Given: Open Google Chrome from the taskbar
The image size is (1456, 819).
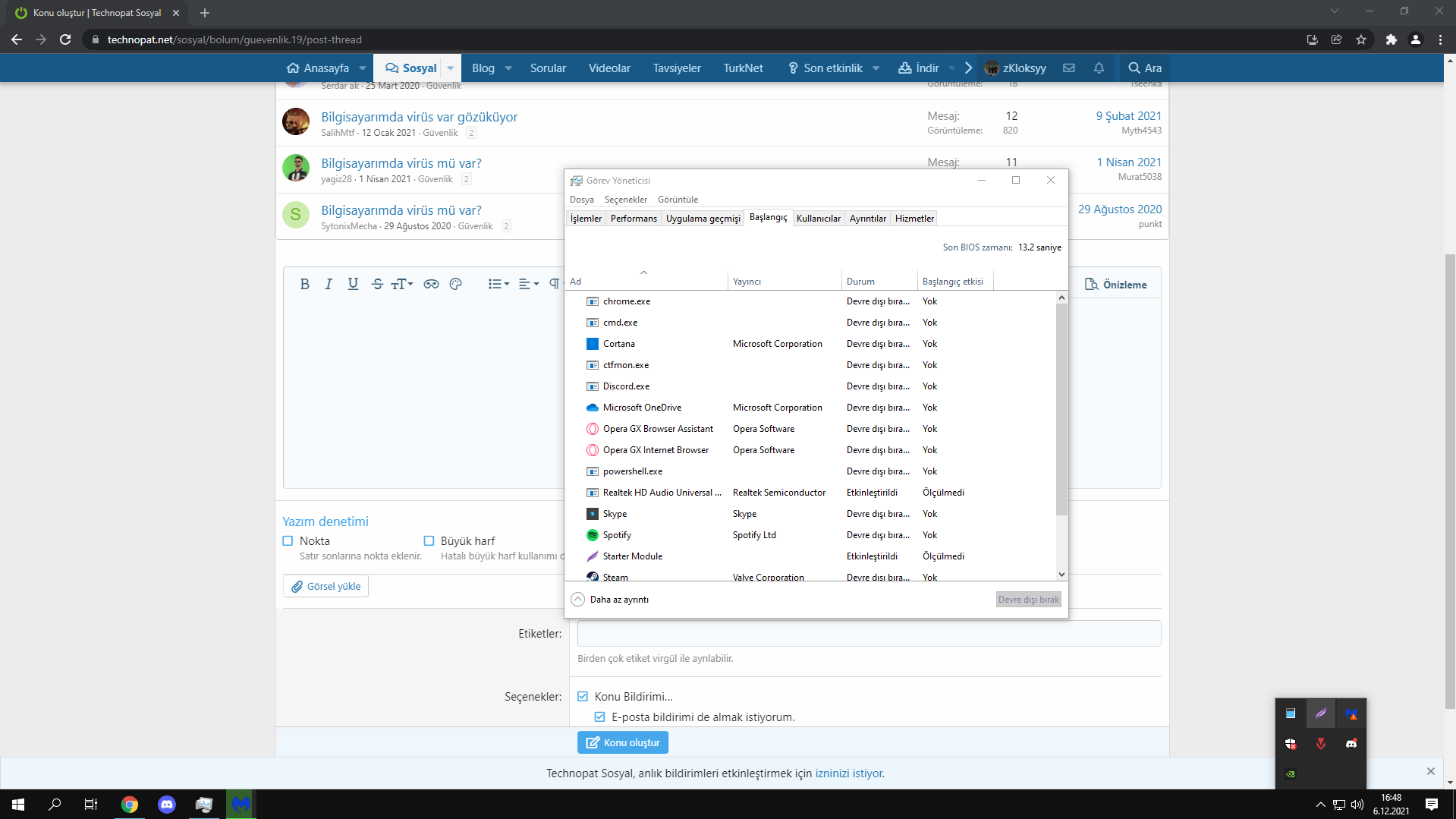Looking at the screenshot, I should coord(130,805).
